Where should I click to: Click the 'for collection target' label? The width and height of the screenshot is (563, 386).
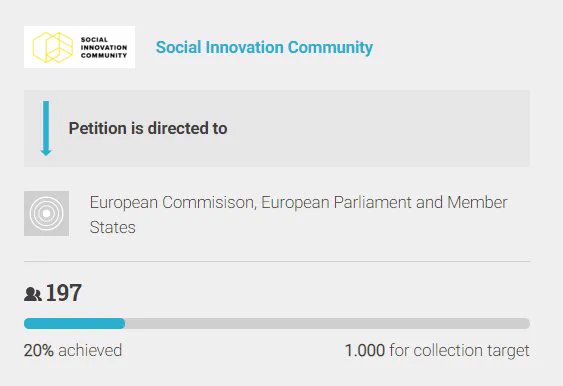[x=460, y=350]
